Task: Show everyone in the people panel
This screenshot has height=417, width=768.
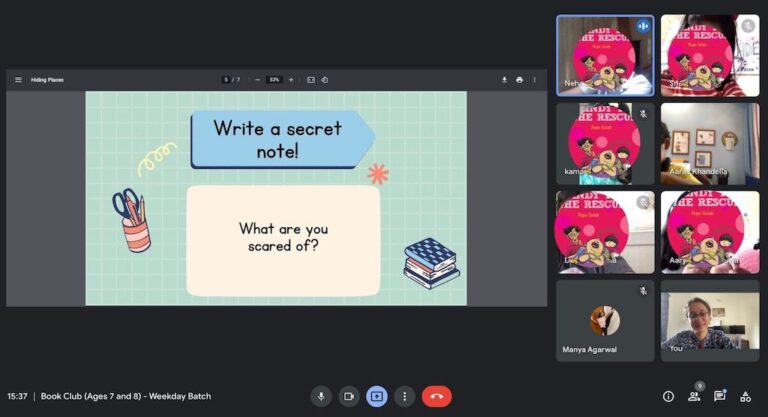Action: point(694,396)
